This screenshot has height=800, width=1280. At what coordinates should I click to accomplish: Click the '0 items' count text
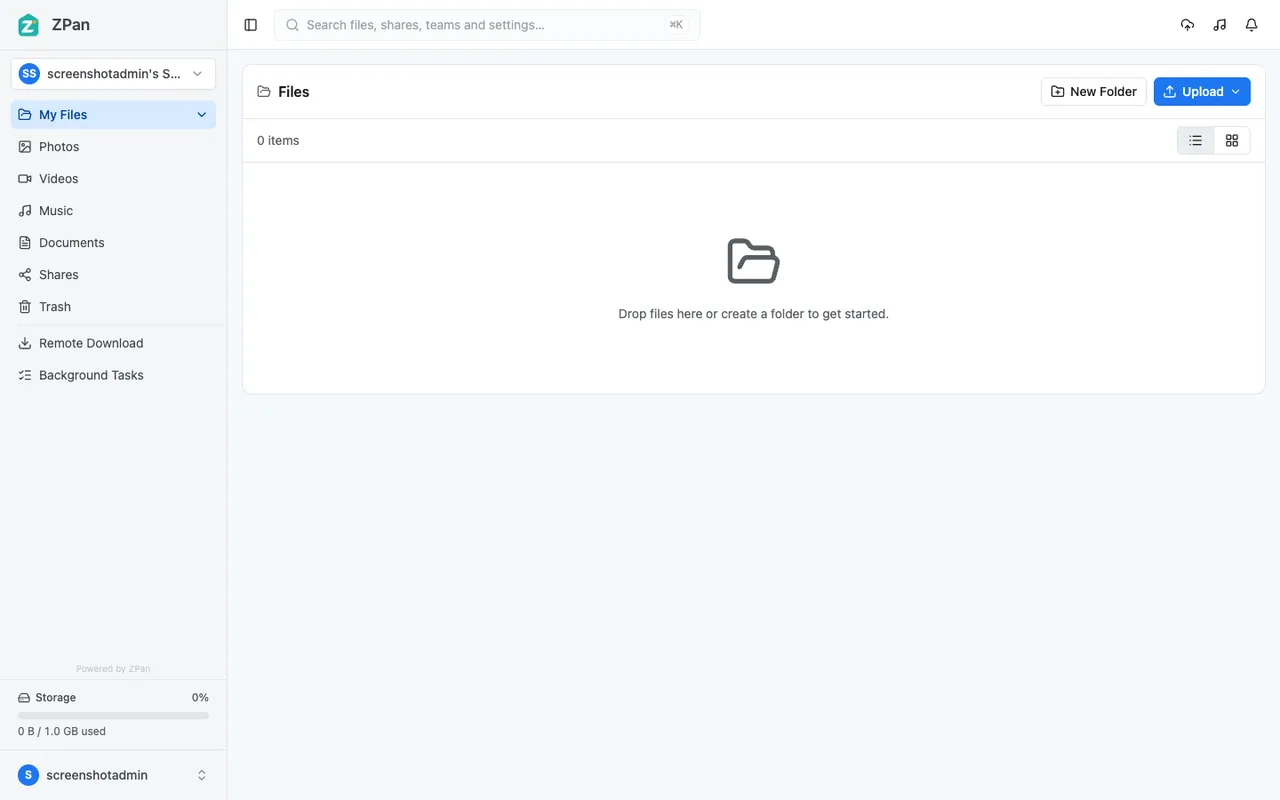[x=278, y=141]
